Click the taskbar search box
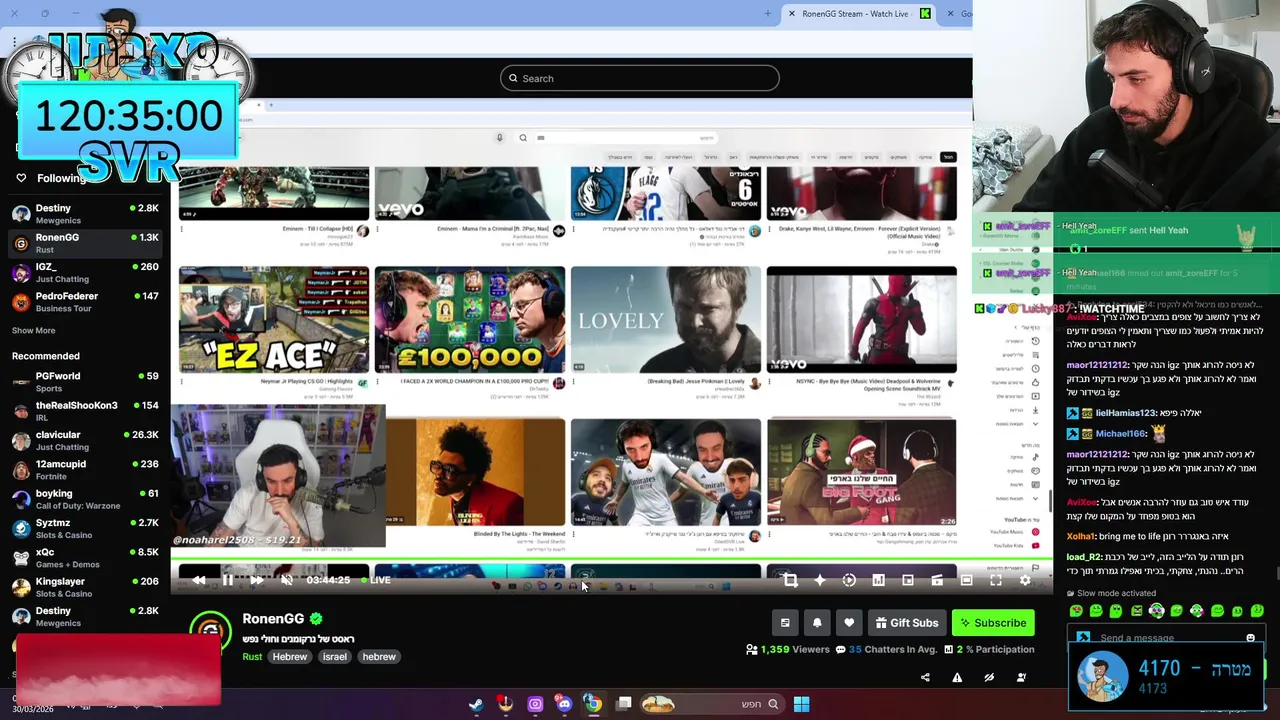Viewport: 1280px width, 720px height. (712, 704)
